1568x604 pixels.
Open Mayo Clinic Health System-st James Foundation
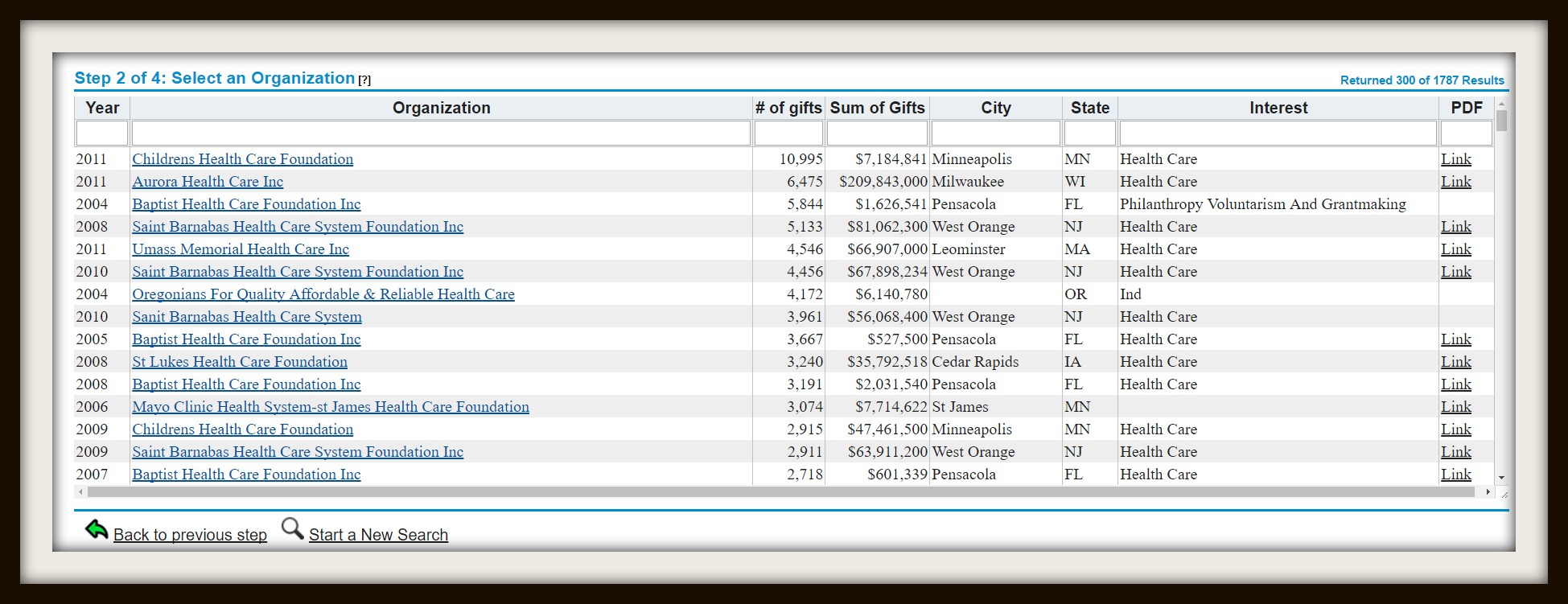331,407
